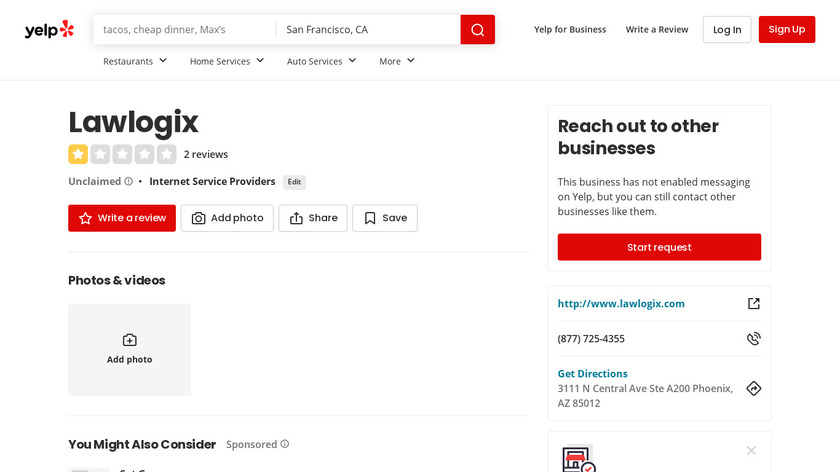Open the external website link icon
The image size is (840, 472).
pos(754,304)
